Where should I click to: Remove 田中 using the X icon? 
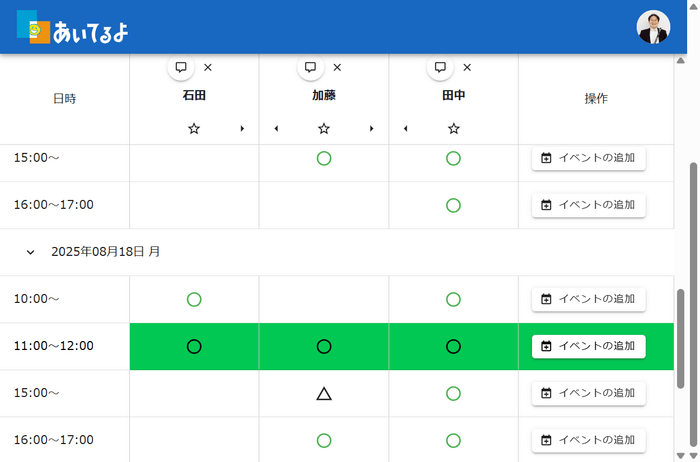[467, 67]
